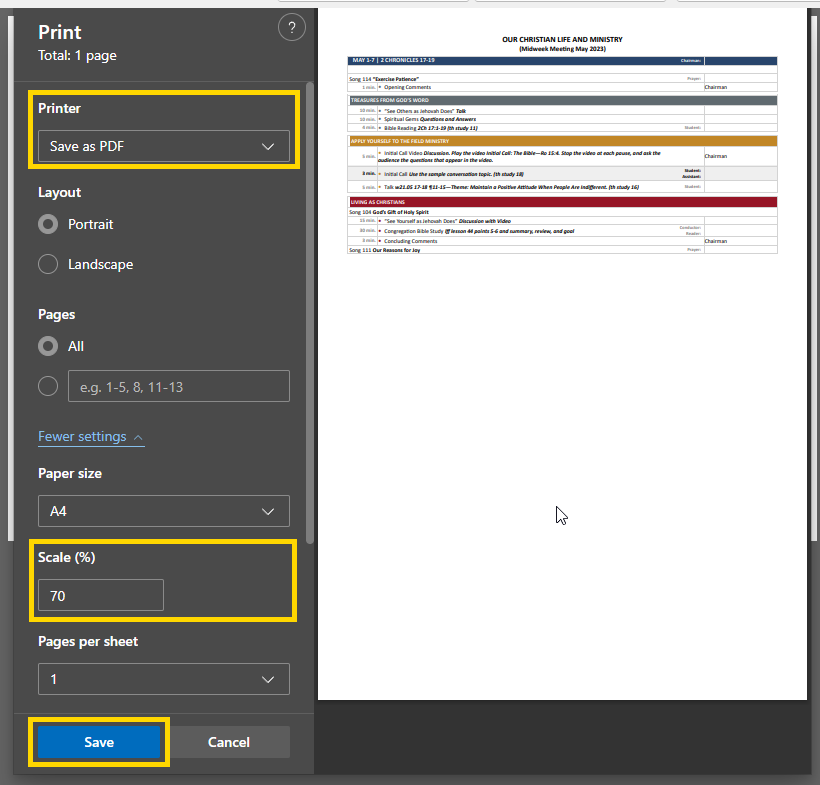Viewport: 820px width, 785px height.
Task: Enable the custom page range radio button
Action: [x=48, y=386]
